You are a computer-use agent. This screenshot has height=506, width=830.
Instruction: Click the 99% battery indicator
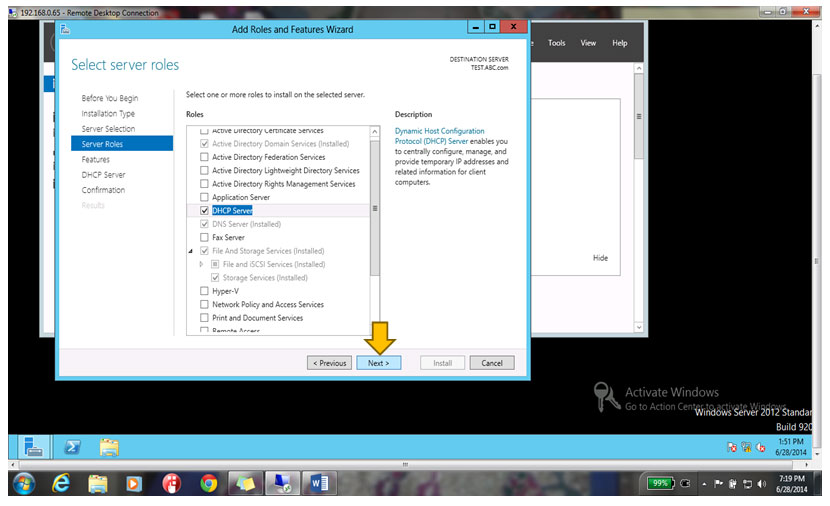[x=660, y=483]
